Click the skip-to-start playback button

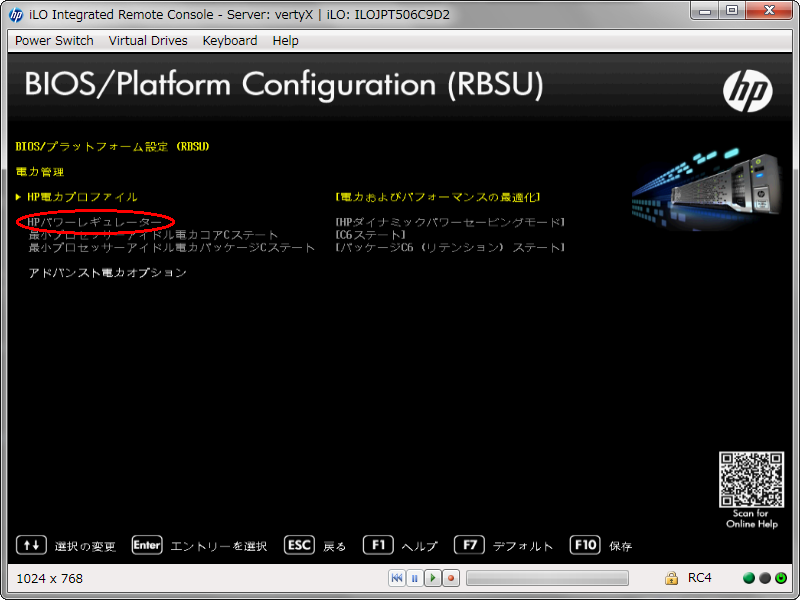[397, 578]
